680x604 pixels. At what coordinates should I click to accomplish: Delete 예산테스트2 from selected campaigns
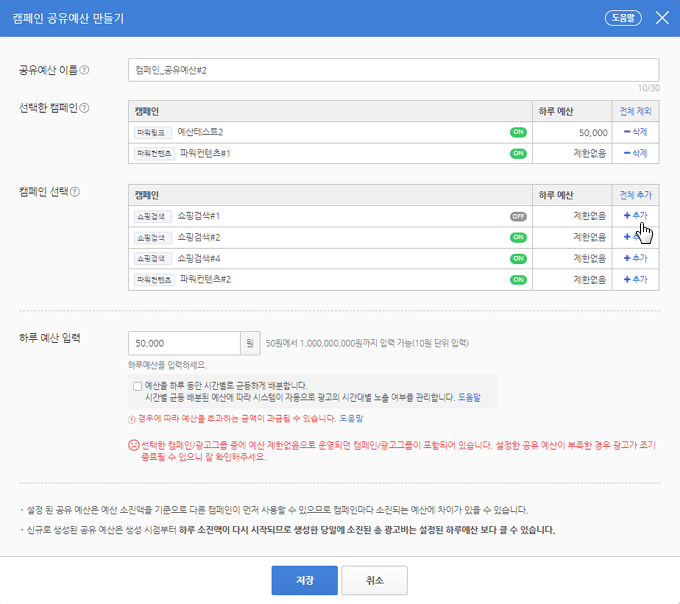634,132
